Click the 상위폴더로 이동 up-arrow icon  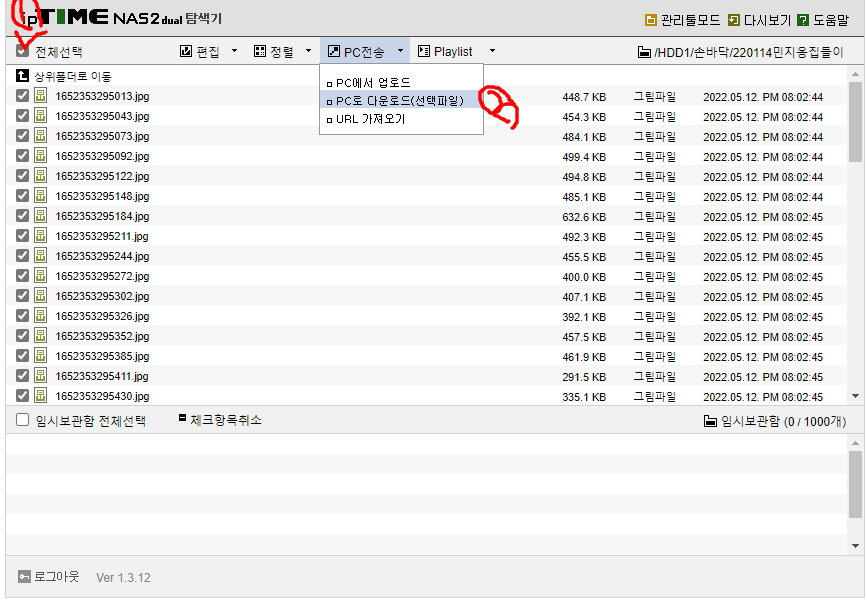pos(22,76)
